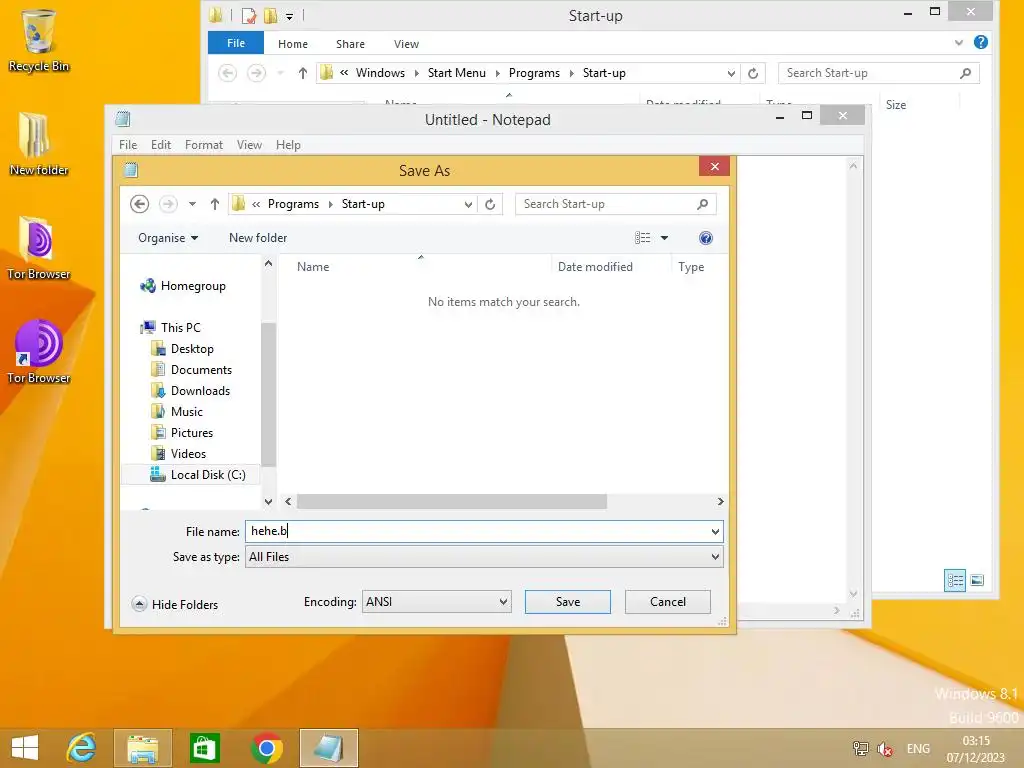Screen dimensions: 1024x768
Task: Open Notepad View menu
Action: [x=249, y=145]
